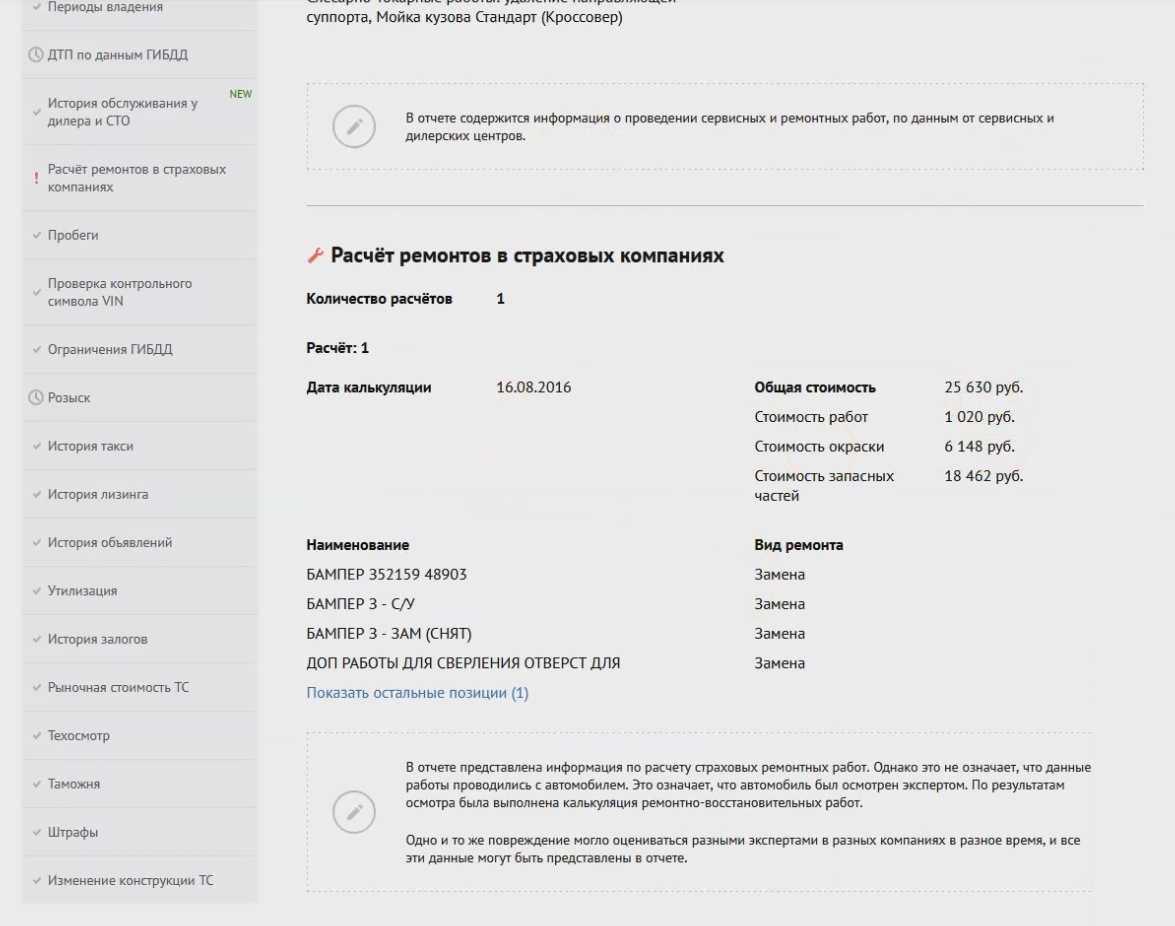Click the checkmark icon beside 'Утилизация'
The height and width of the screenshot is (926, 1175).
pyautogui.click(x=37, y=590)
